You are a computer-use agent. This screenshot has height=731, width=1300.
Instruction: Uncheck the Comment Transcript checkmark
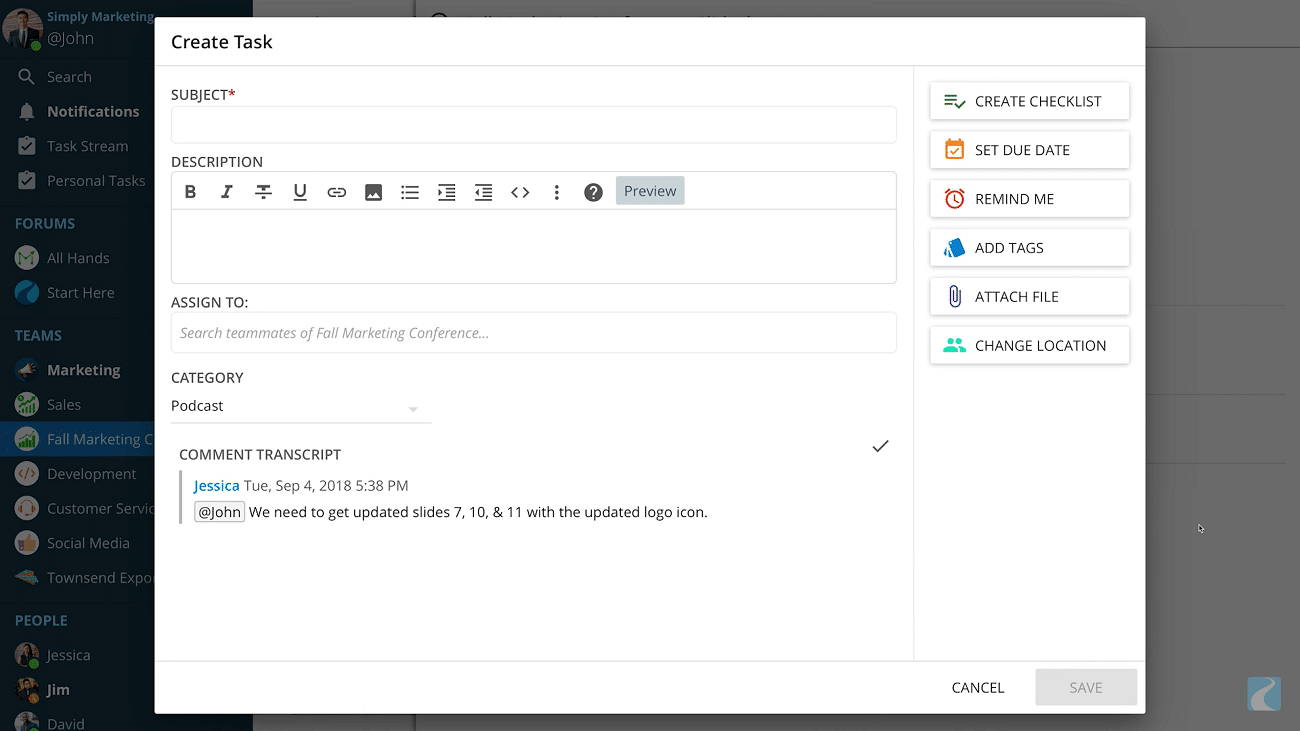pos(880,446)
